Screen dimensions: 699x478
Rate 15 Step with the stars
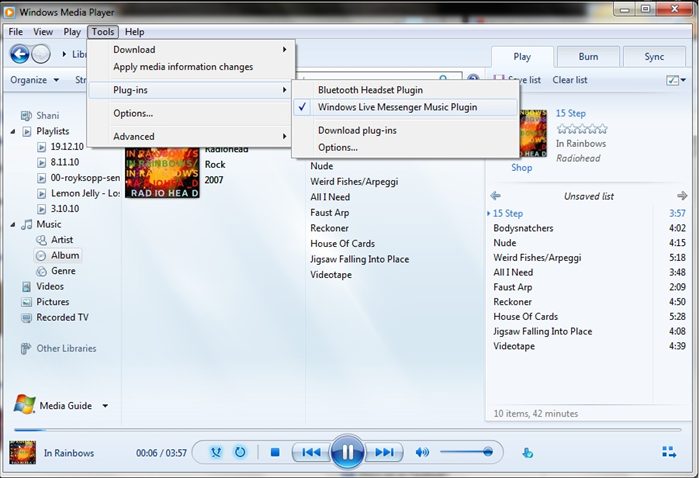pyautogui.click(x=582, y=129)
